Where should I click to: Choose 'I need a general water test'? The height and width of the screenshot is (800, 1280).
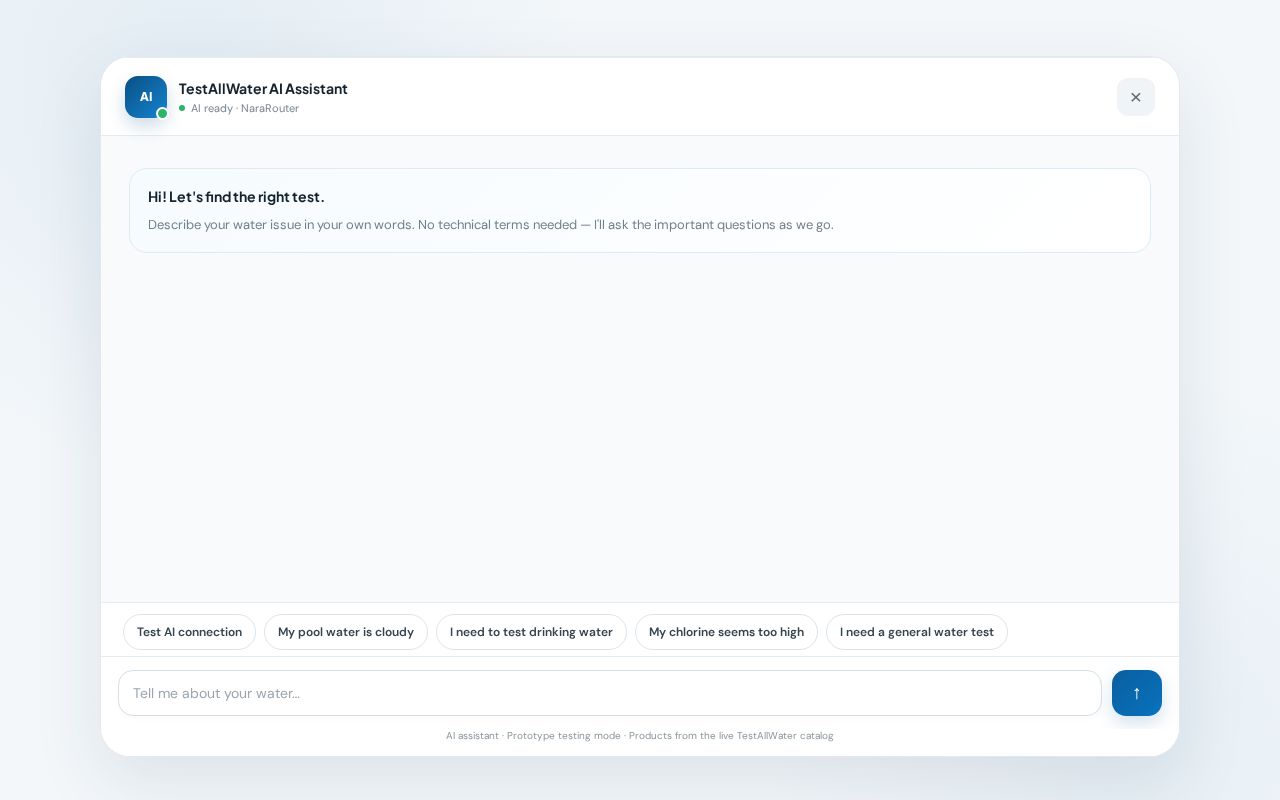[x=917, y=632]
